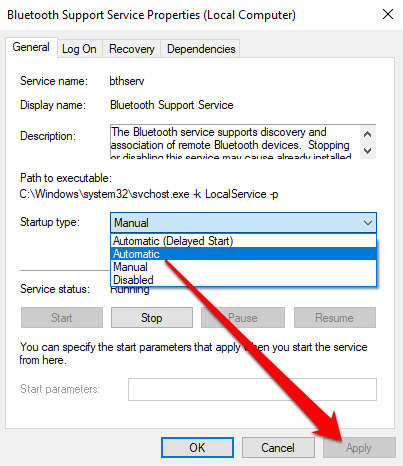Switch to the Log On tab
The image size is (403, 466).
pyautogui.click(x=79, y=49)
